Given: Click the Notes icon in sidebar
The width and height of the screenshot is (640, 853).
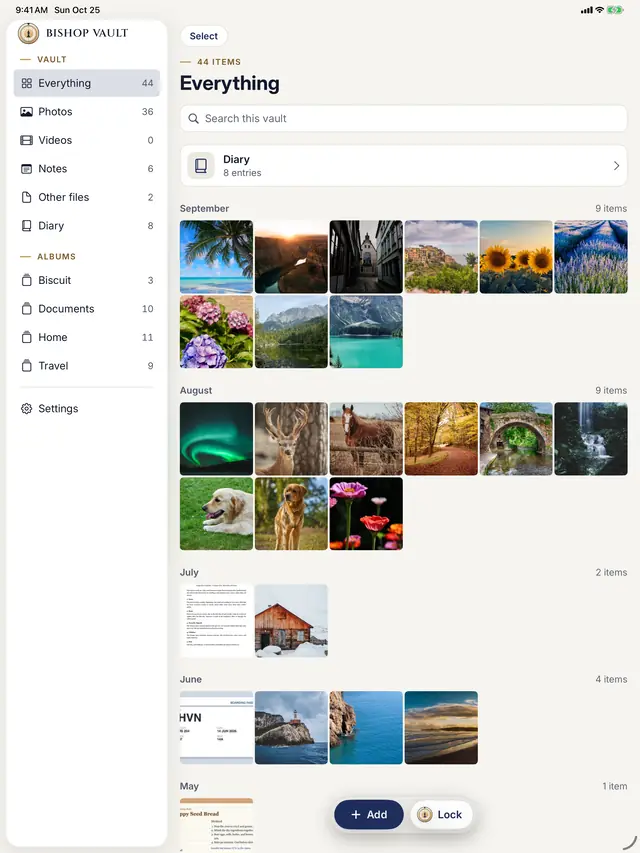Looking at the screenshot, I should pos(26,169).
